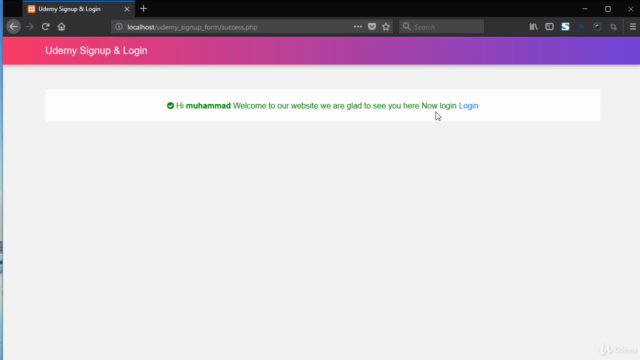Viewport: 640px width, 360px height.
Task: Click the bold name 'muhammad'
Action: 208,106
